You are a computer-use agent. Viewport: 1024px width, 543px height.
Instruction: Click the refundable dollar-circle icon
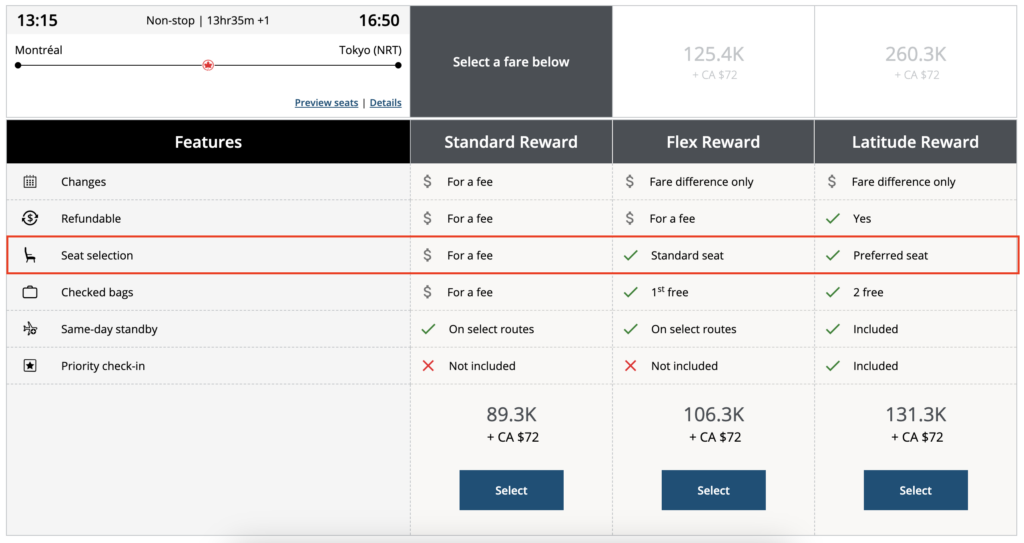(x=30, y=218)
